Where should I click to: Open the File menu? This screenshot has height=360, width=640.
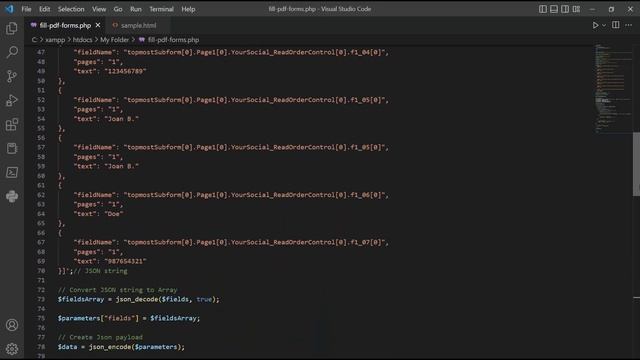[26, 9]
